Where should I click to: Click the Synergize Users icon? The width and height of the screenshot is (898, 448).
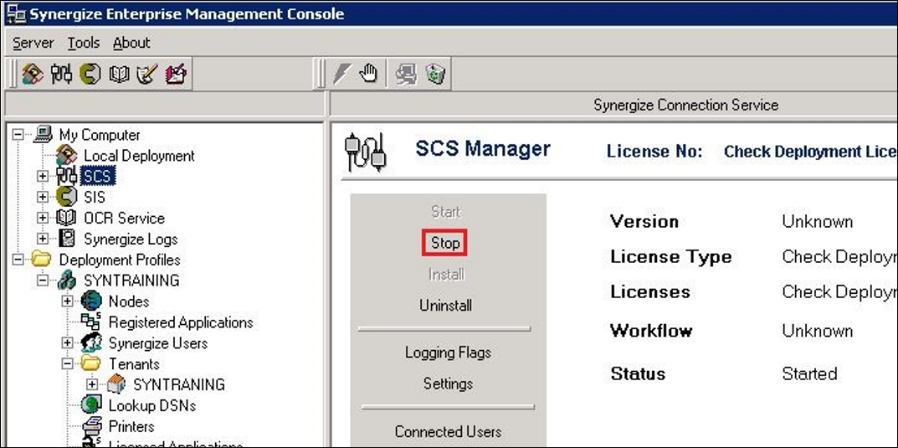click(92, 343)
